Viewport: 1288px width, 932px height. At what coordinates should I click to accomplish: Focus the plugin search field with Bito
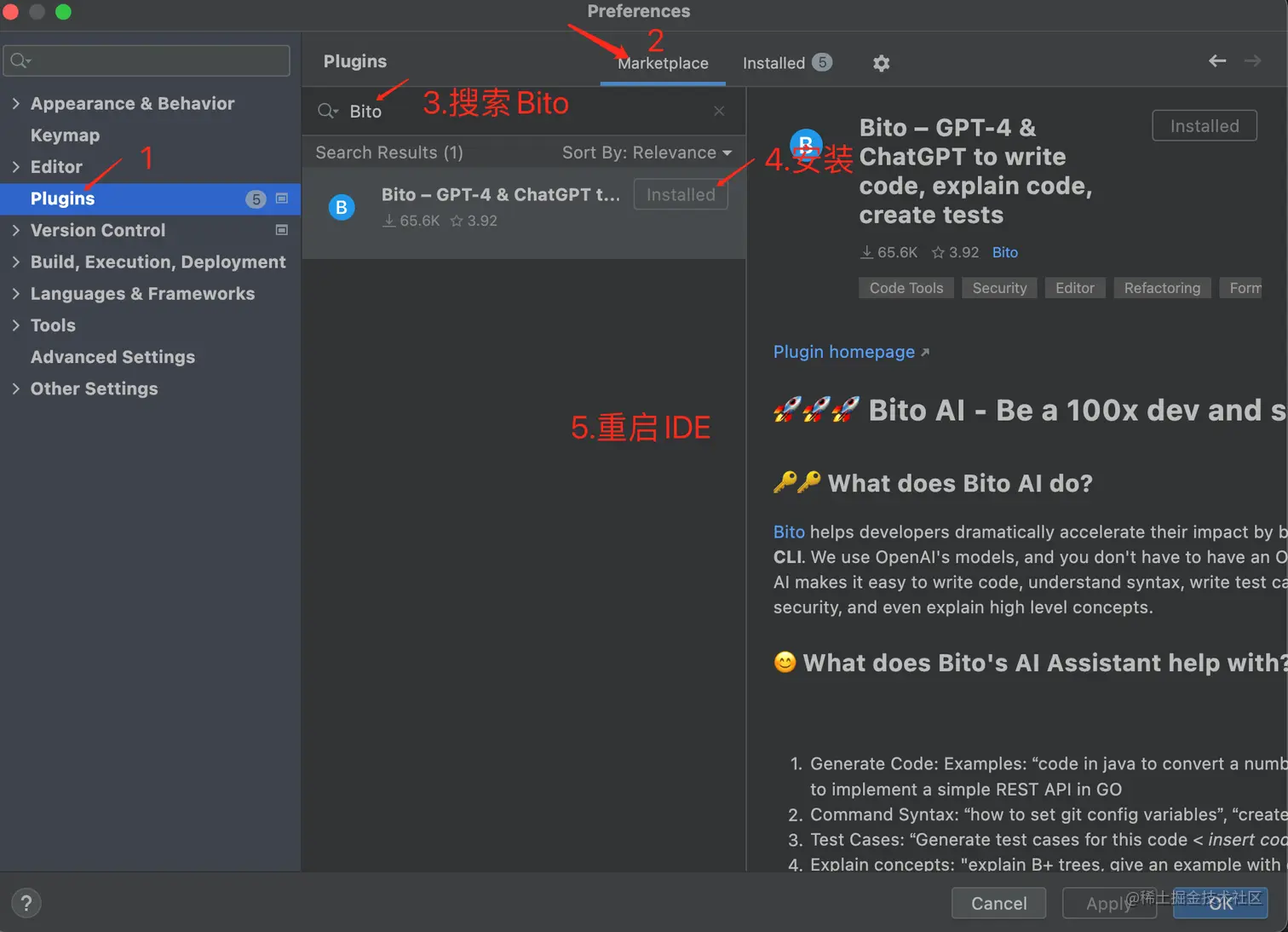[x=525, y=111]
